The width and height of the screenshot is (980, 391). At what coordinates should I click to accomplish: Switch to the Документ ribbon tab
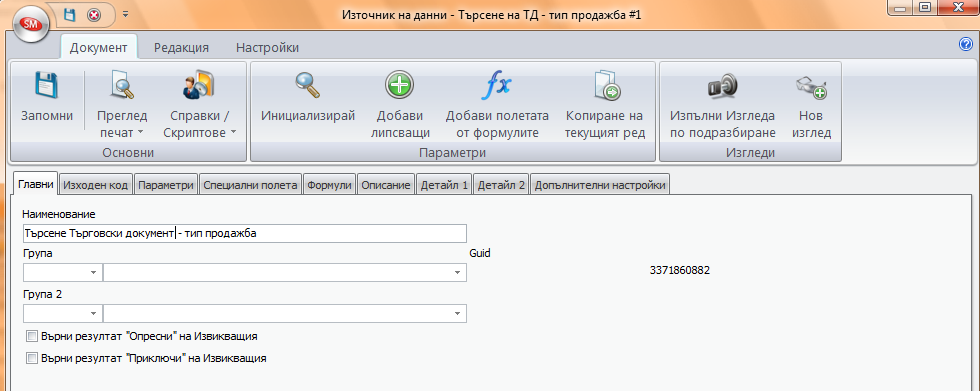pos(99,47)
